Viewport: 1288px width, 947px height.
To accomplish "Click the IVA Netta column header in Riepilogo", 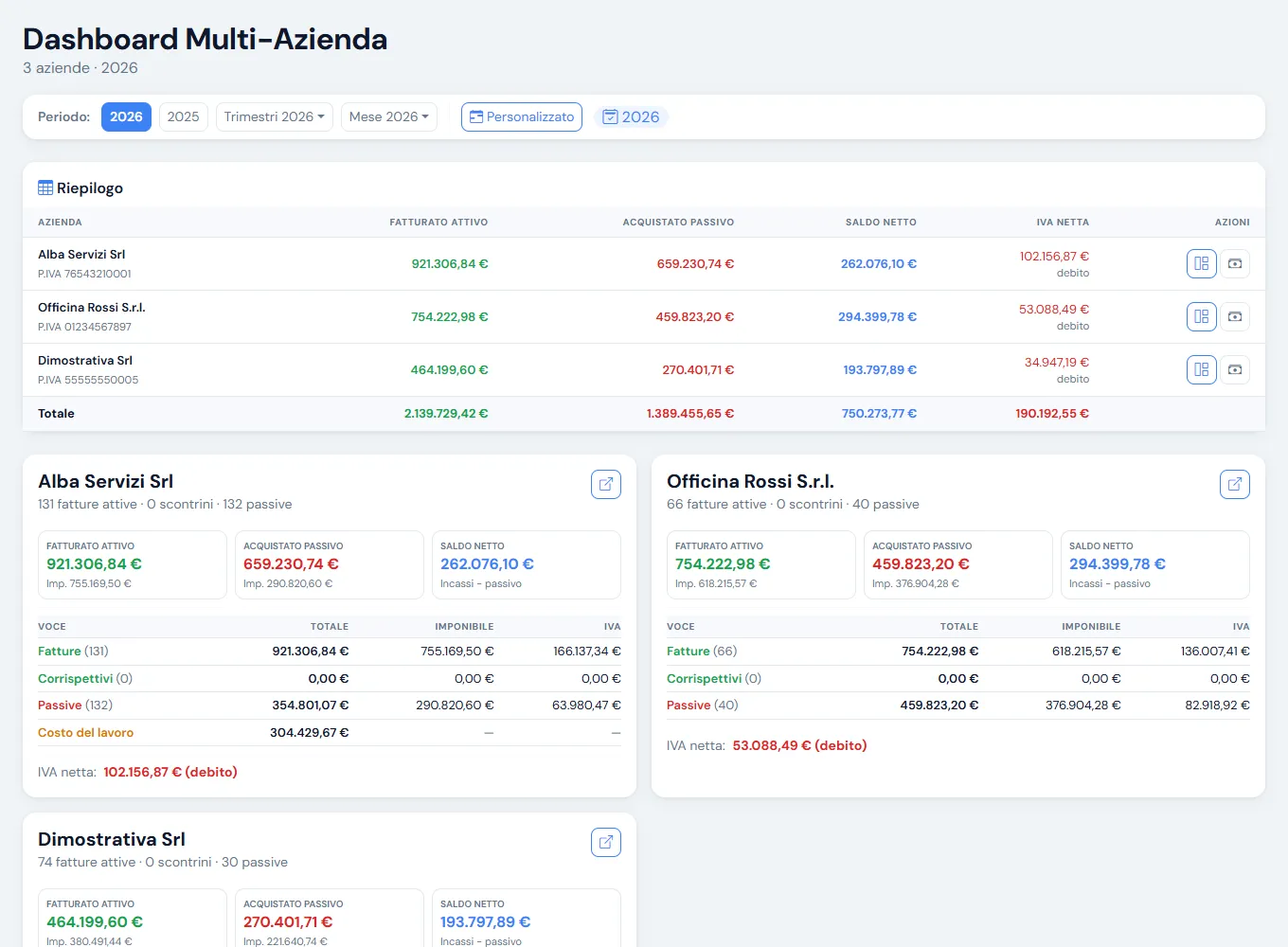I will [1063, 223].
